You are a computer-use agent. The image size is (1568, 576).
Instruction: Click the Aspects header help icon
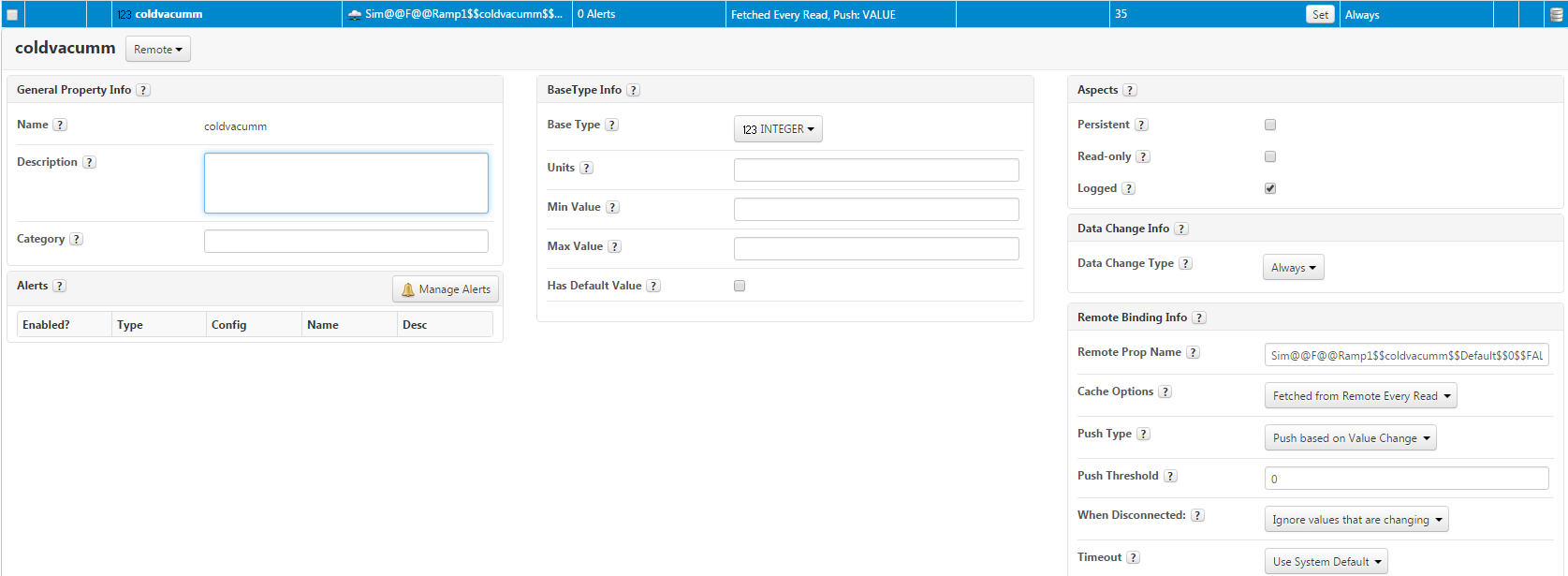pos(1130,90)
